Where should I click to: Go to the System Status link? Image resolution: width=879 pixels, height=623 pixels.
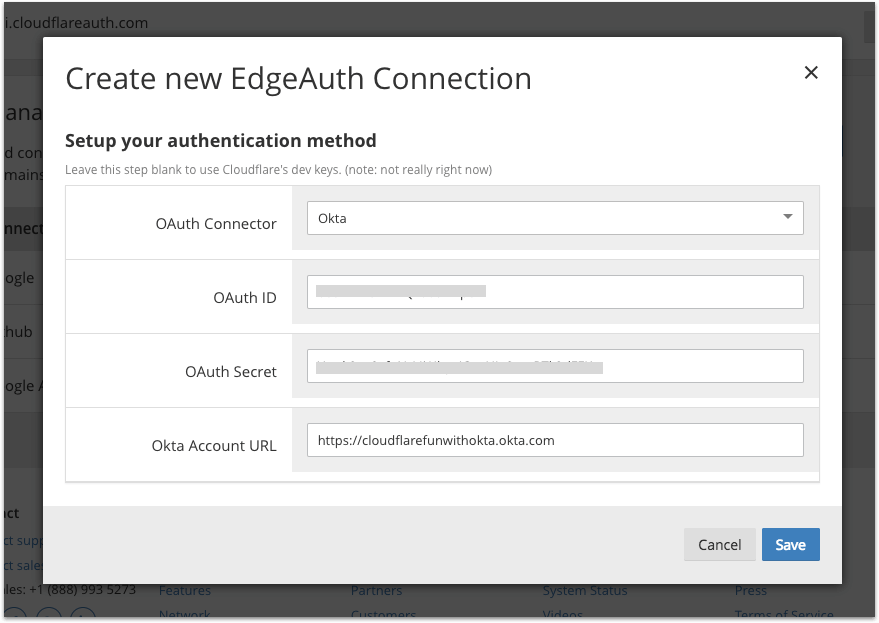click(585, 591)
